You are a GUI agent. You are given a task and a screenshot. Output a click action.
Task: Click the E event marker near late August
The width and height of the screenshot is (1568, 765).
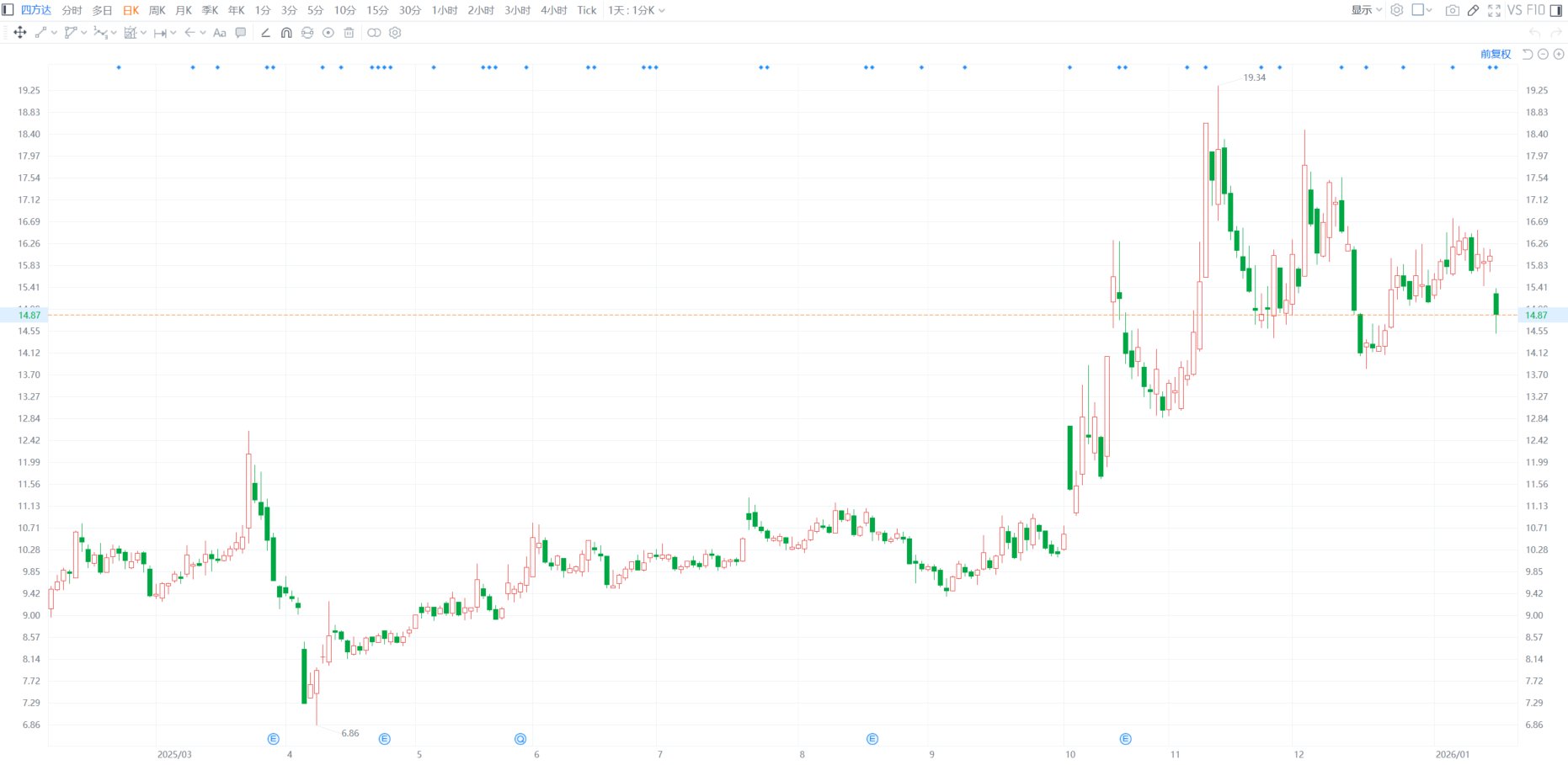(872, 739)
